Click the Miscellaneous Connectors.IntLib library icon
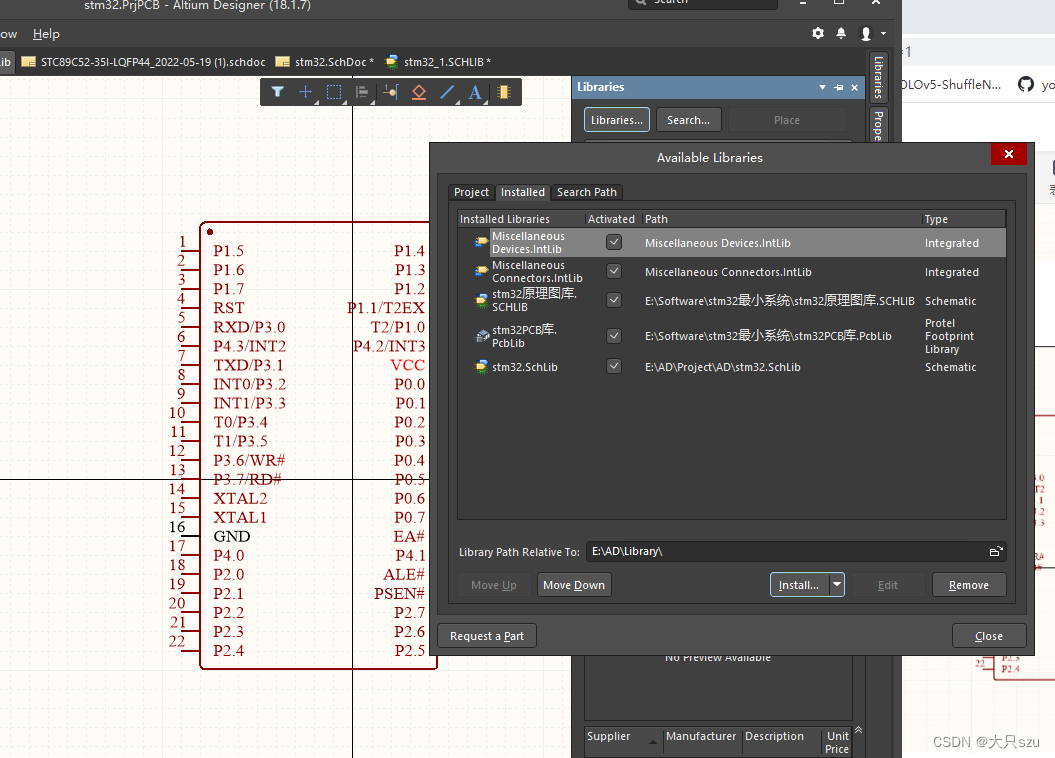The width and height of the screenshot is (1055, 758). [x=481, y=271]
